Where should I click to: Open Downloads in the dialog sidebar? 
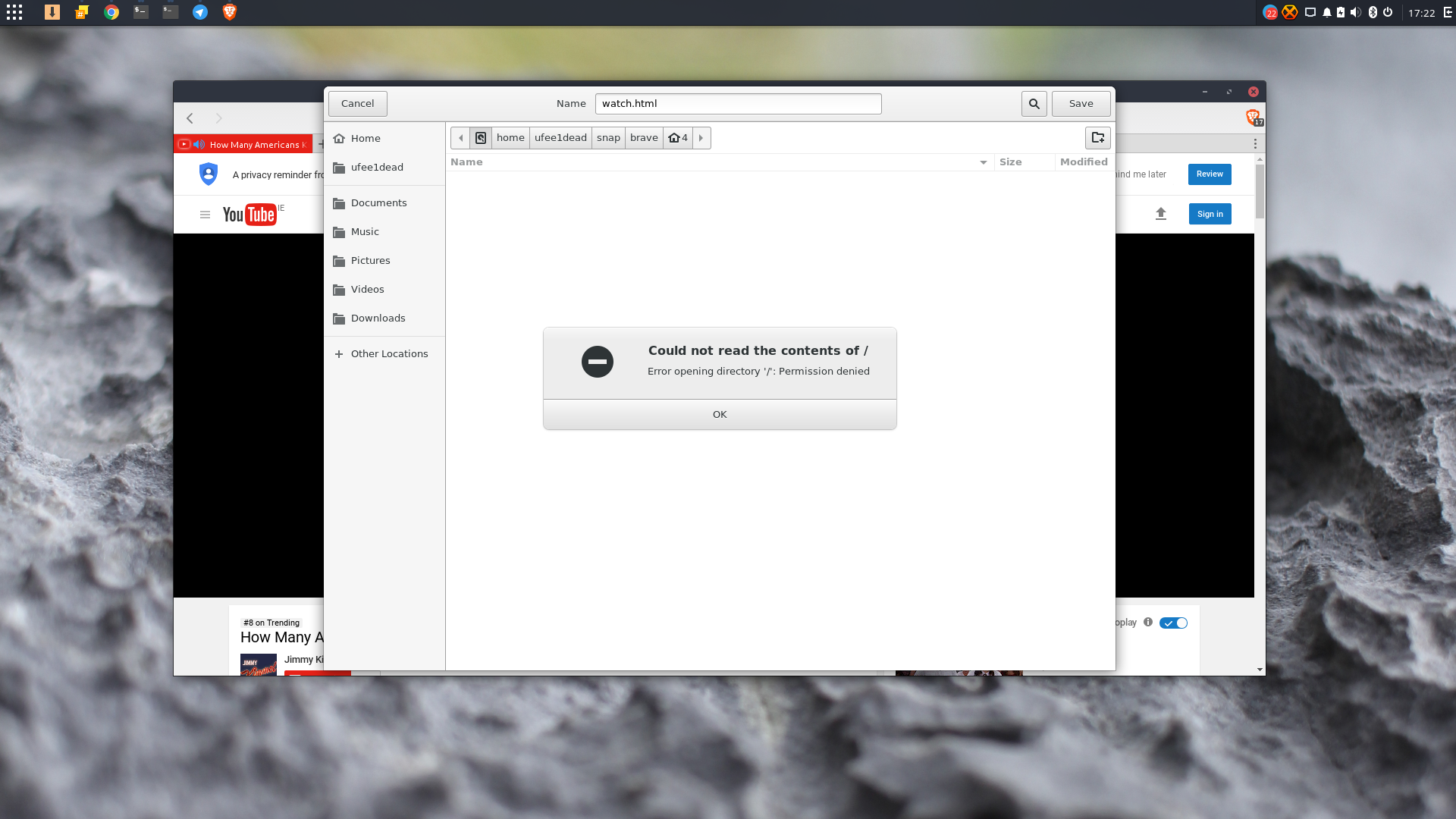384,318
